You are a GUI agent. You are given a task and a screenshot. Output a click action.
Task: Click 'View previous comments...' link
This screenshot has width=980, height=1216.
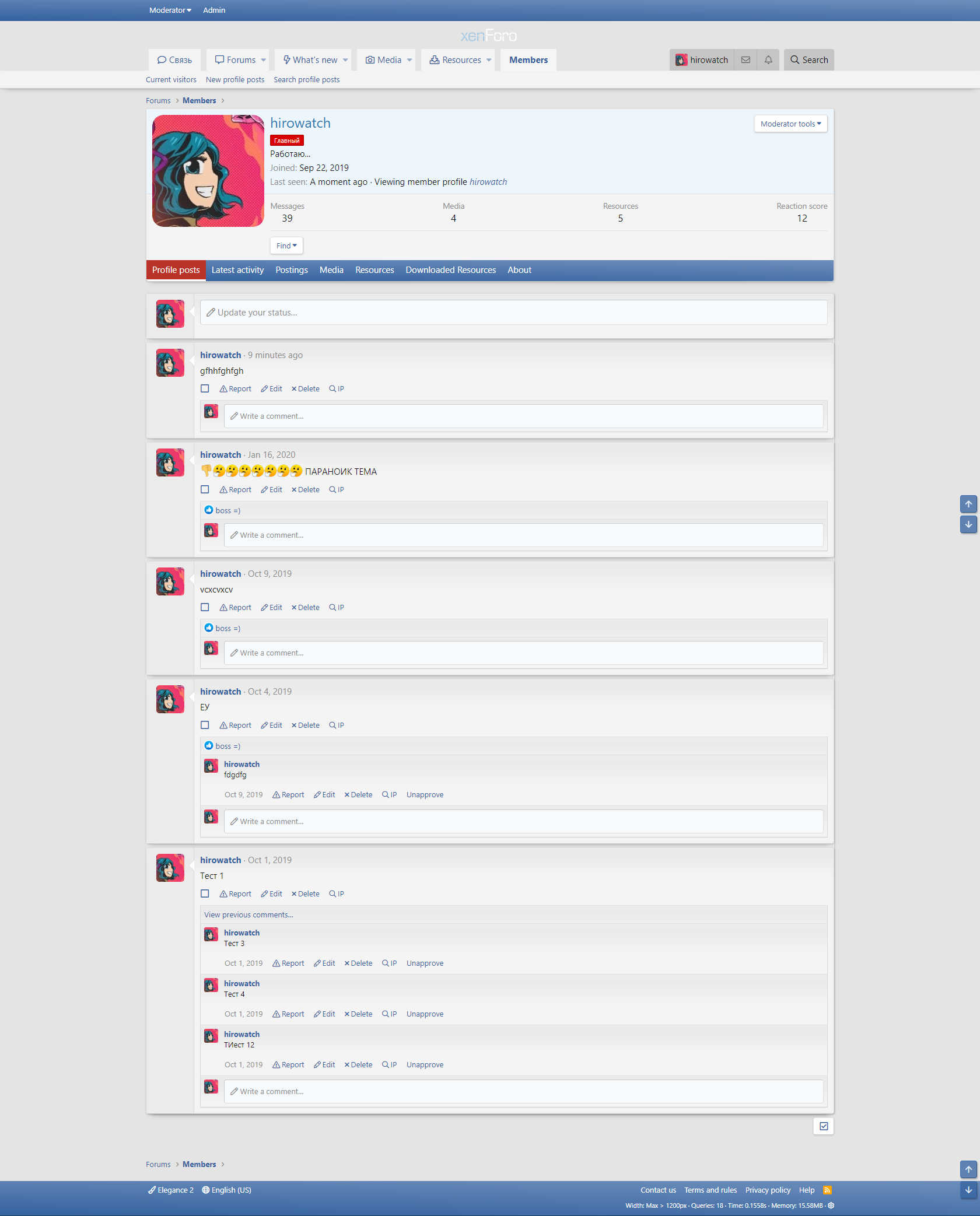coord(249,915)
